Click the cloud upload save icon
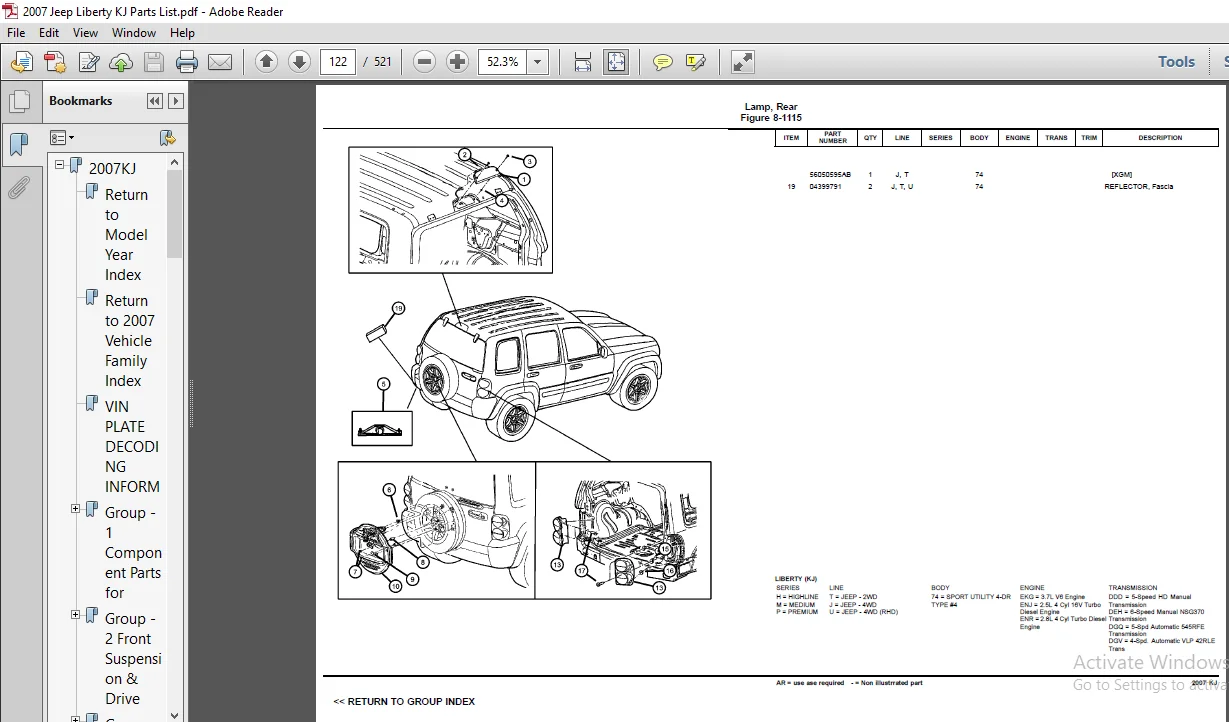Viewport: 1229px width, 722px height. click(x=121, y=62)
